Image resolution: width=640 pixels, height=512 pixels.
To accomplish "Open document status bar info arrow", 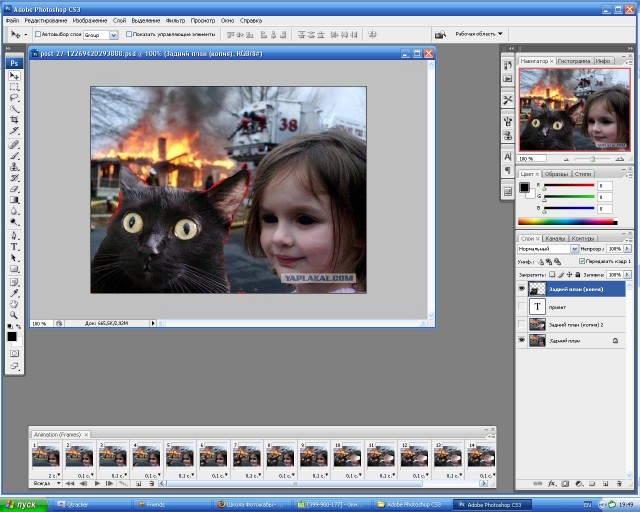I will pos(153,323).
